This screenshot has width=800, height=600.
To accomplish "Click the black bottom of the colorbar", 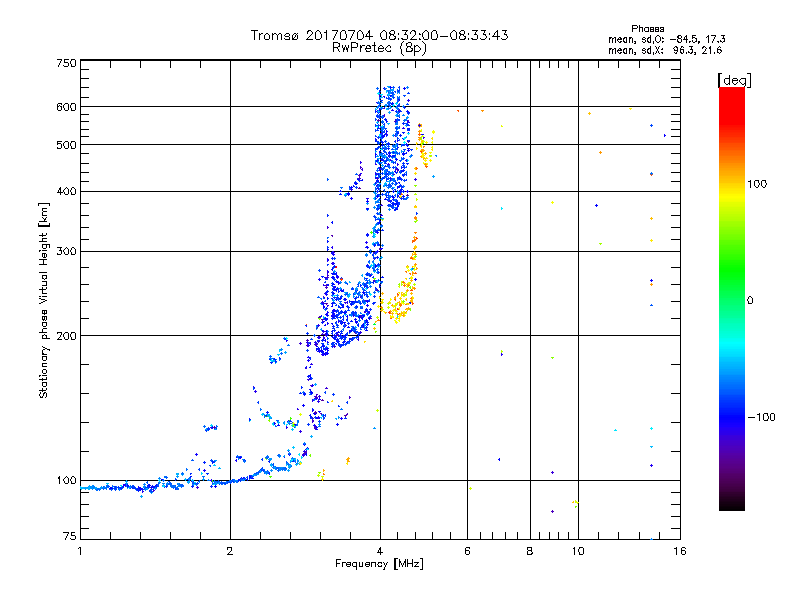I will [x=732, y=503].
